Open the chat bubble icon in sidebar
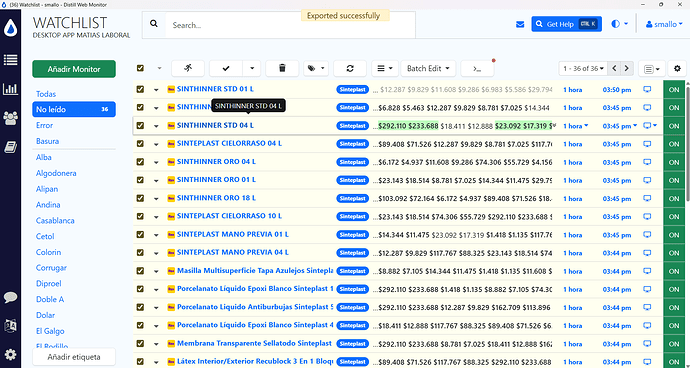The width and height of the screenshot is (690, 368). tap(11, 297)
